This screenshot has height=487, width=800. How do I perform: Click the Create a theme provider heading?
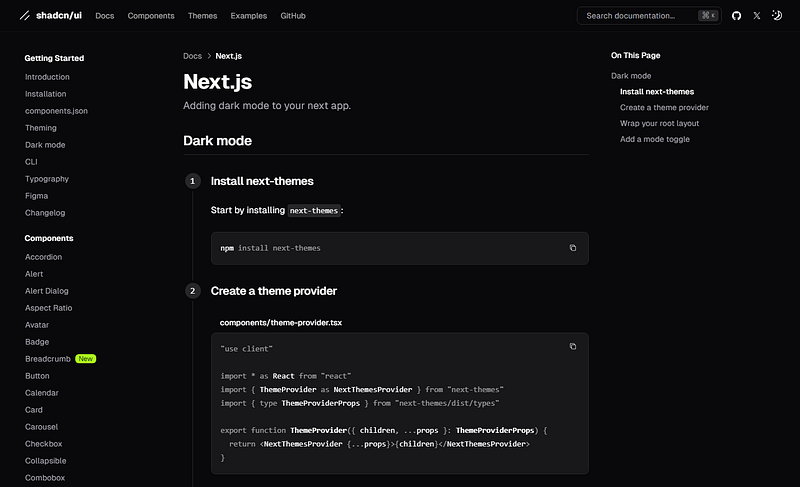pos(273,291)
